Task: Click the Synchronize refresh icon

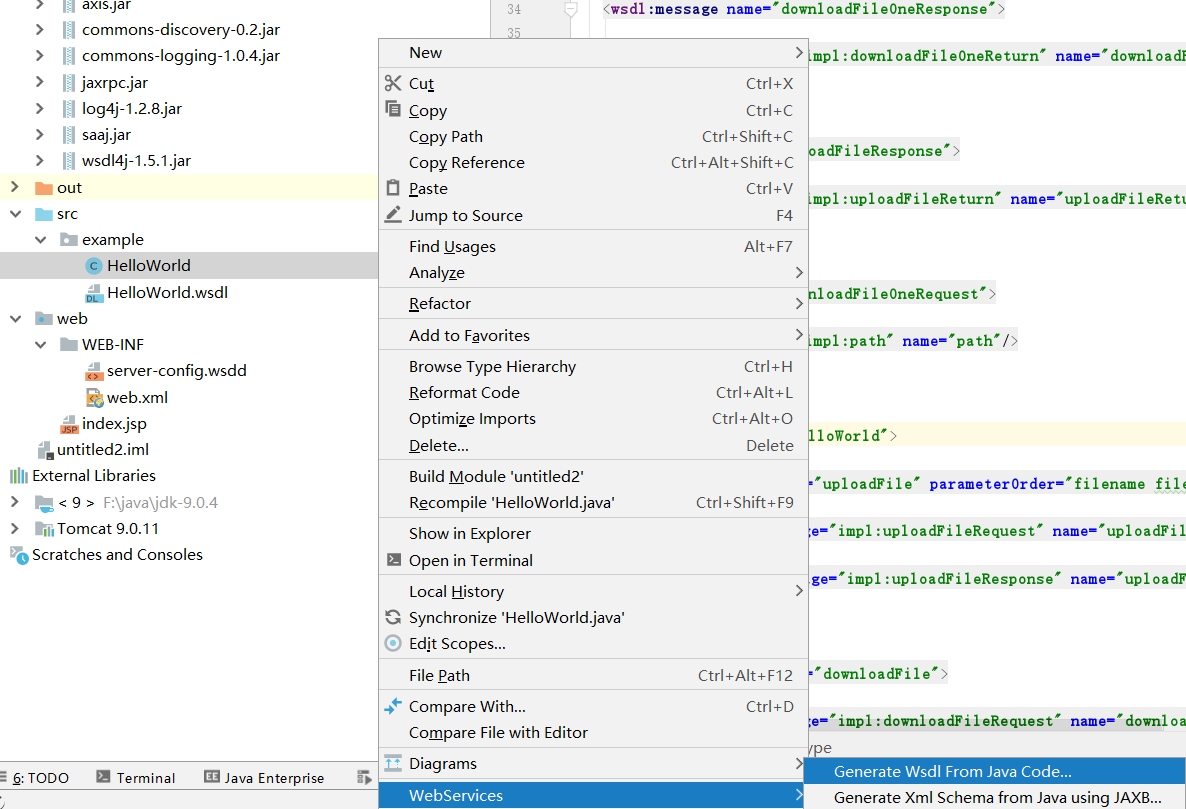Action: coord(393,617)
